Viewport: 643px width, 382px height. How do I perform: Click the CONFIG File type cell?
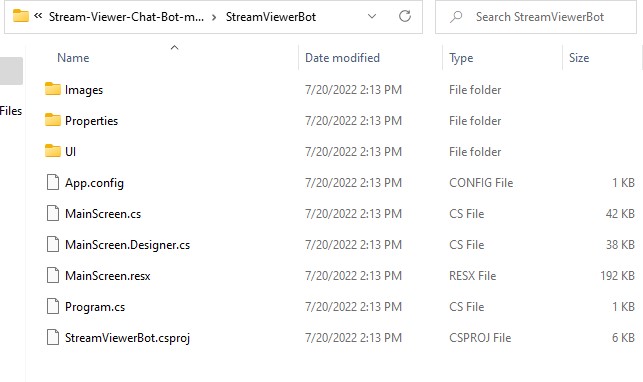pos(481,182)
